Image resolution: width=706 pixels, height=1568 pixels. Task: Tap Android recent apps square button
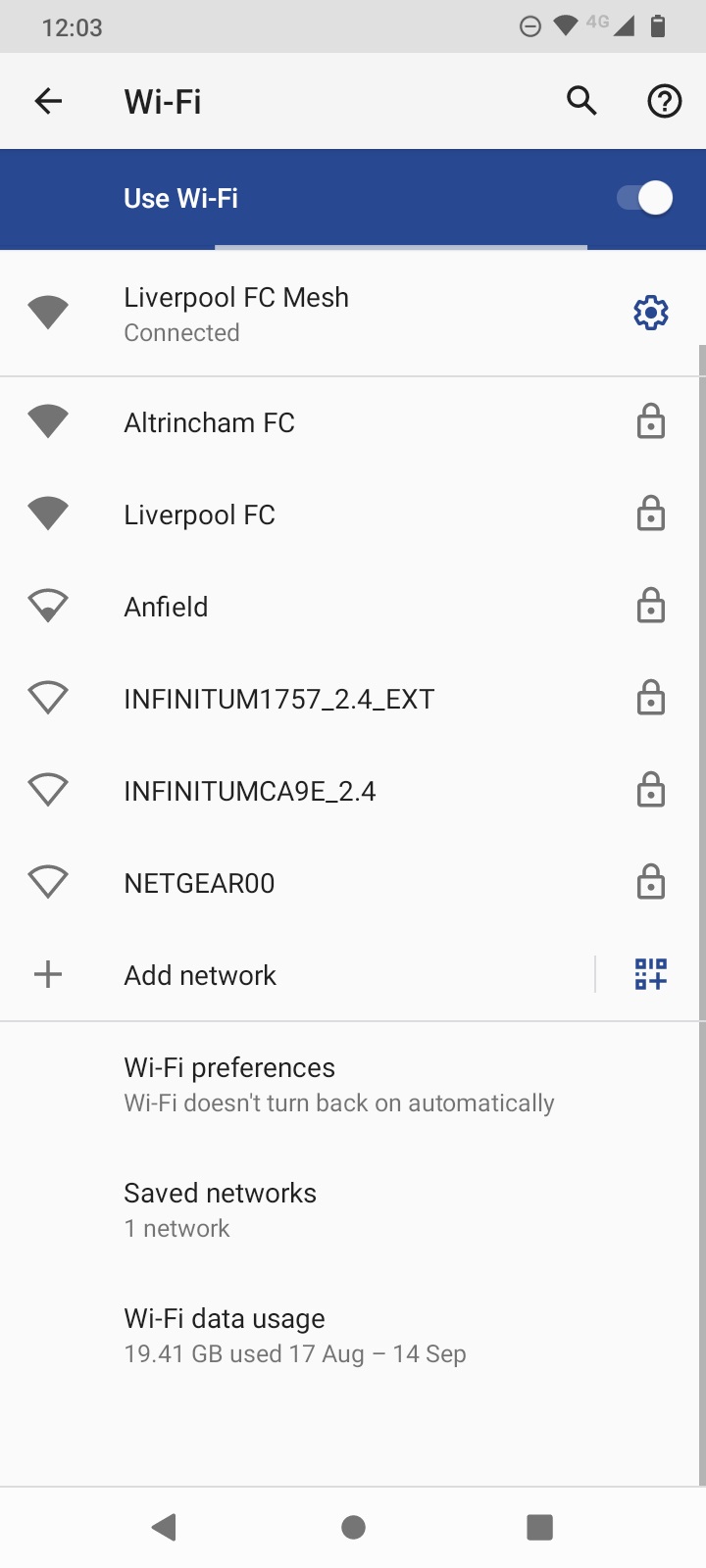point(539,1527)
